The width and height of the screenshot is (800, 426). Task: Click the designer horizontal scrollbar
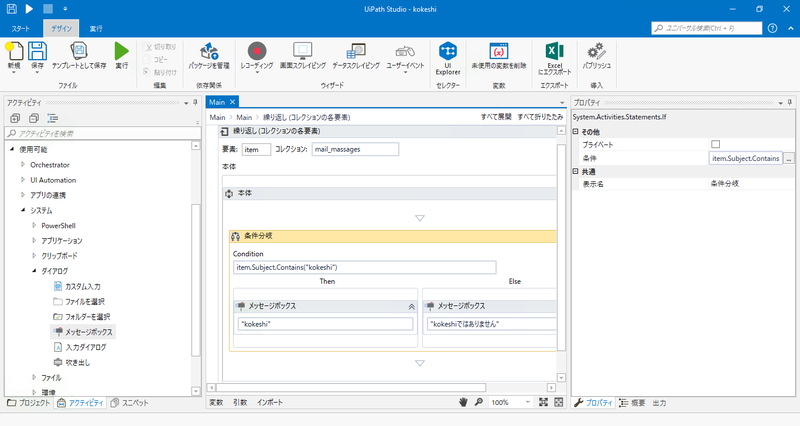tap(351, 388)
